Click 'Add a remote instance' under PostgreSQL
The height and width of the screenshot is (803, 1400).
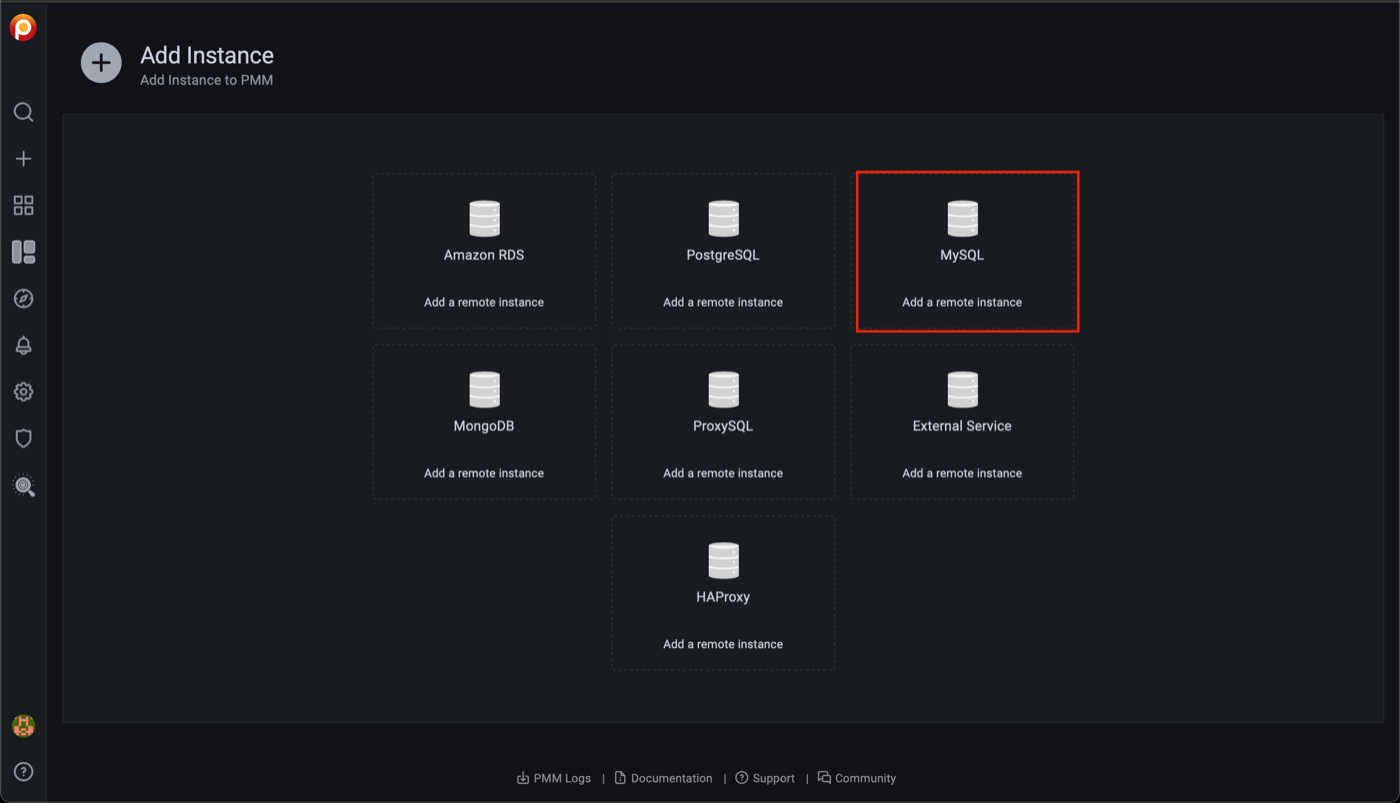pos(723,302)
